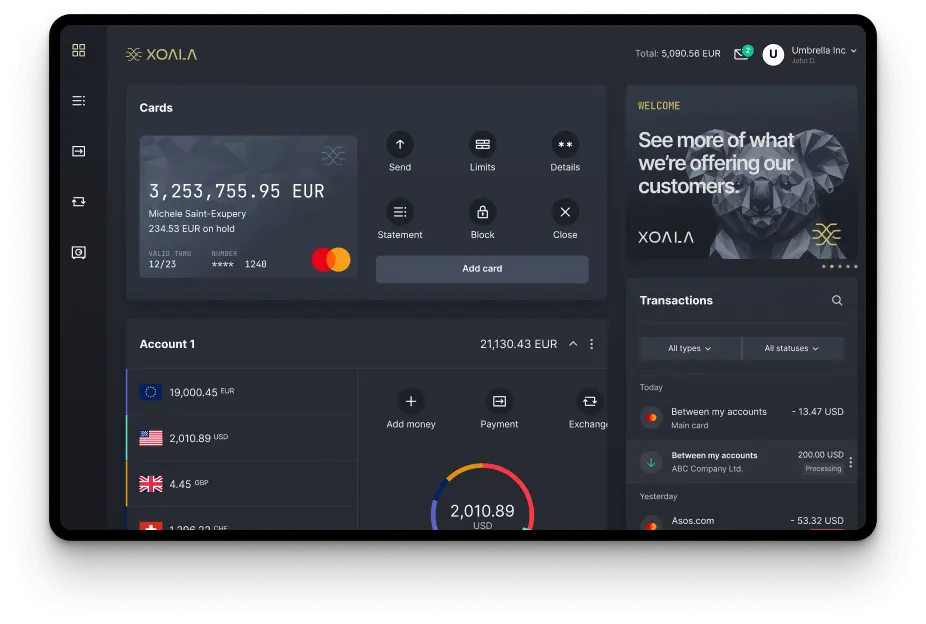Close the card with X icon

(x=565, y=212)
